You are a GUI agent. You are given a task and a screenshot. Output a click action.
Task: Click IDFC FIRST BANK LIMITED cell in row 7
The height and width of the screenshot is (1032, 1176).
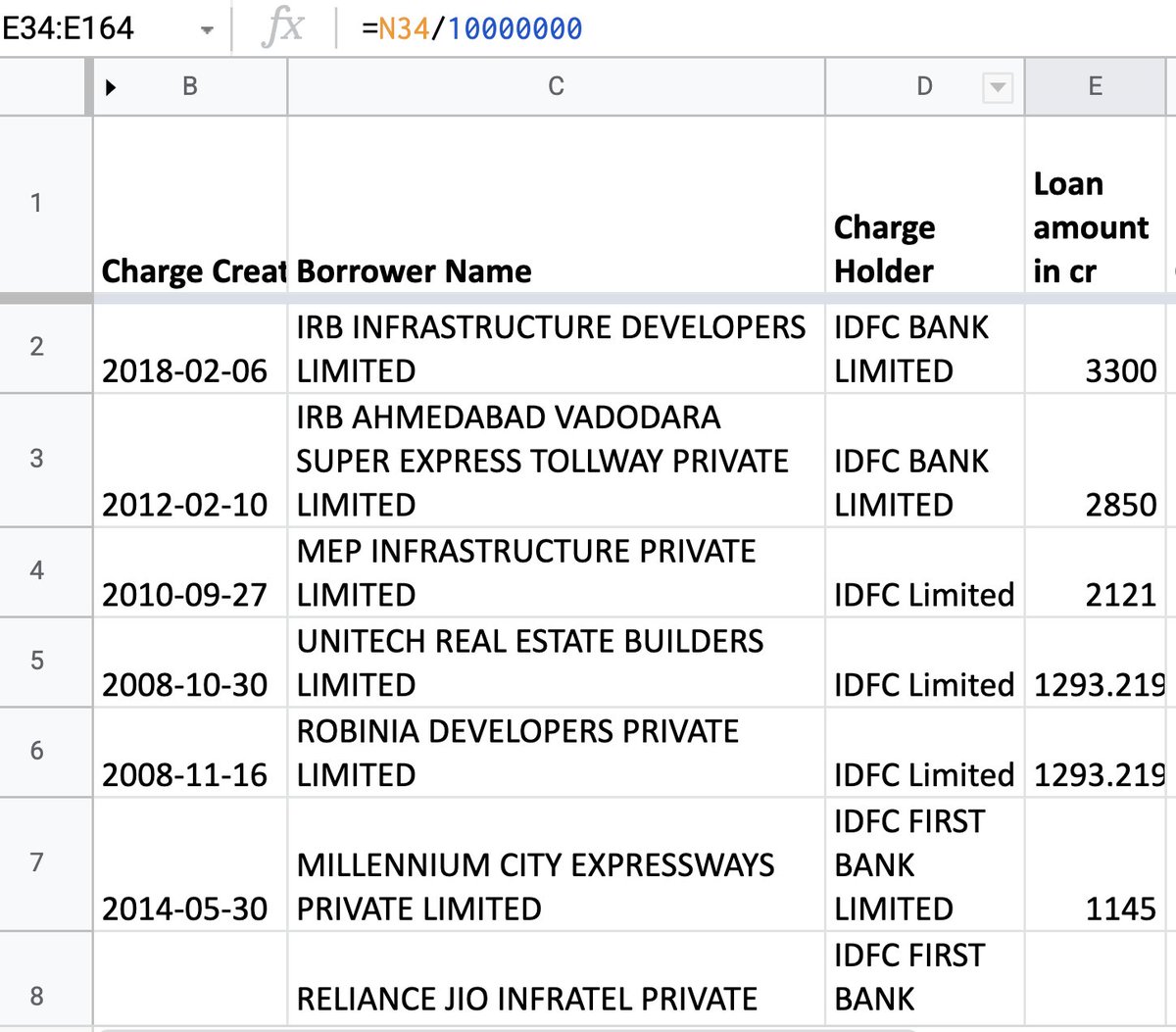pos(924,864)
